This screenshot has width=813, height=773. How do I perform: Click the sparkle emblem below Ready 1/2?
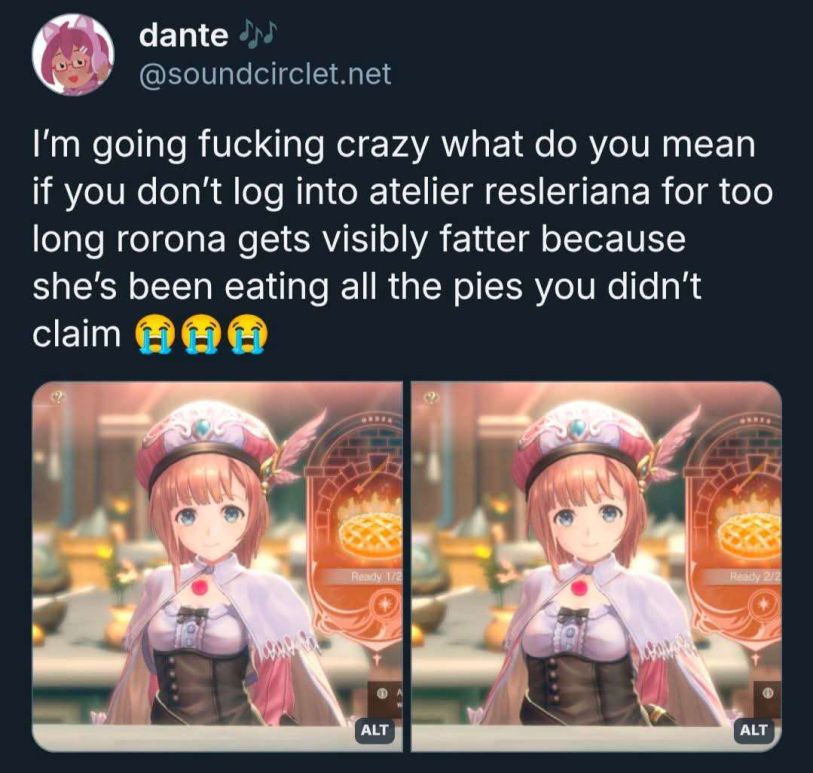tap(384, 605)
